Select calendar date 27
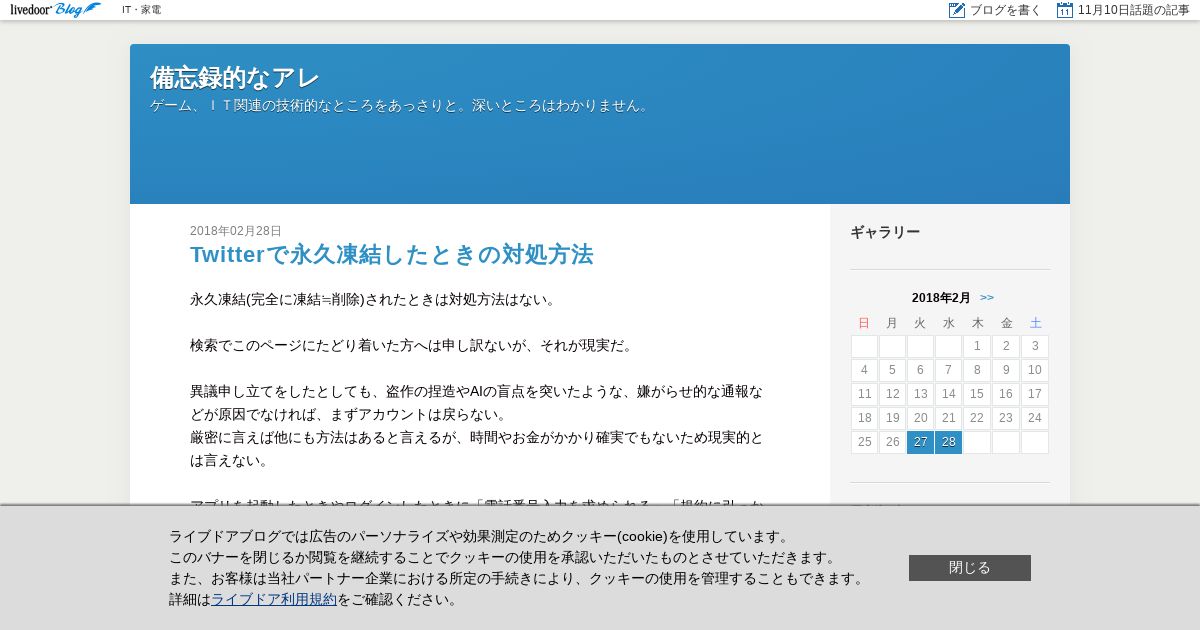1200x630 pixels. (920, 443)
